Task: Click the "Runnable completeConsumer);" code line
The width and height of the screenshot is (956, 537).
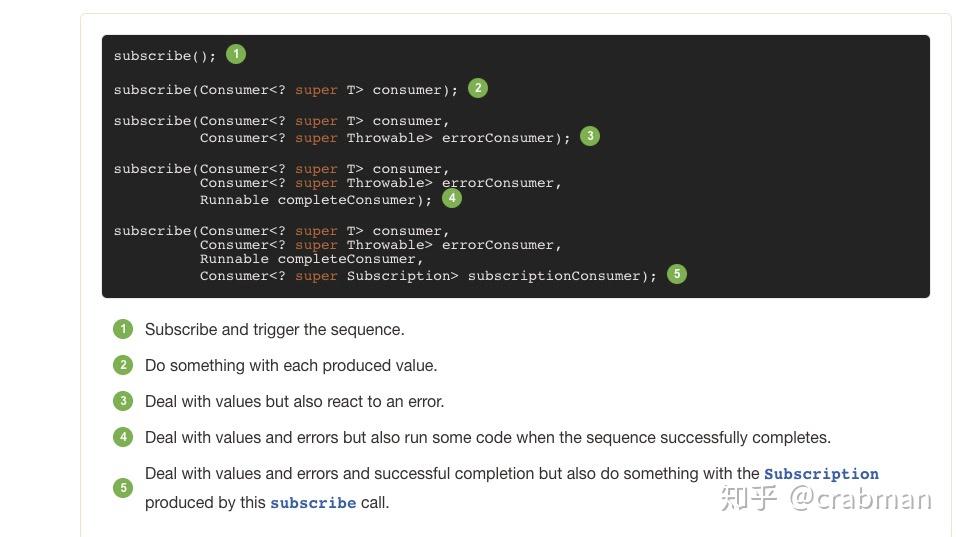Action: (x=316, y=200)
